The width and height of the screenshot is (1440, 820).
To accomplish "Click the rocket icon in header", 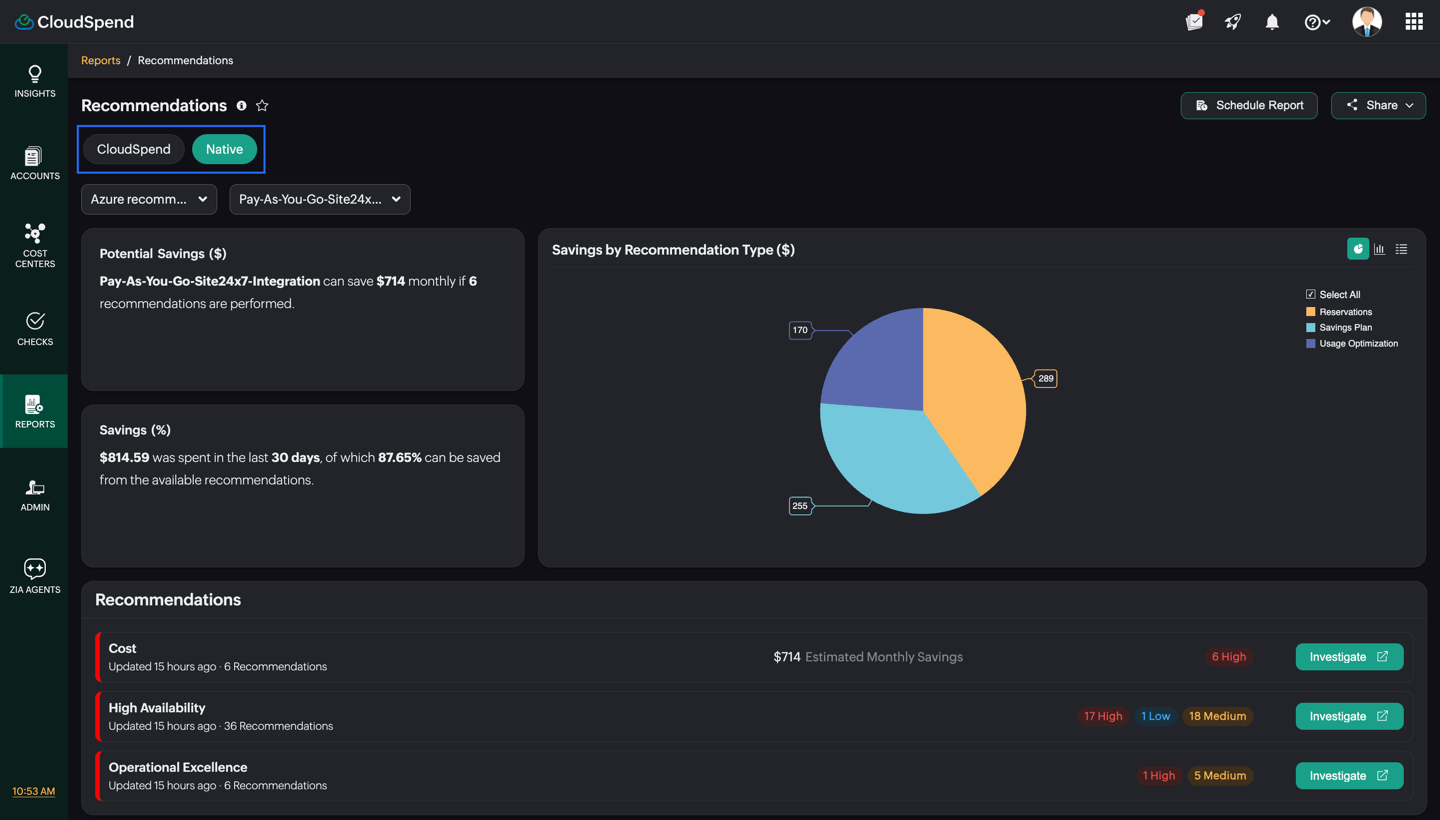I will point(1233,21).
